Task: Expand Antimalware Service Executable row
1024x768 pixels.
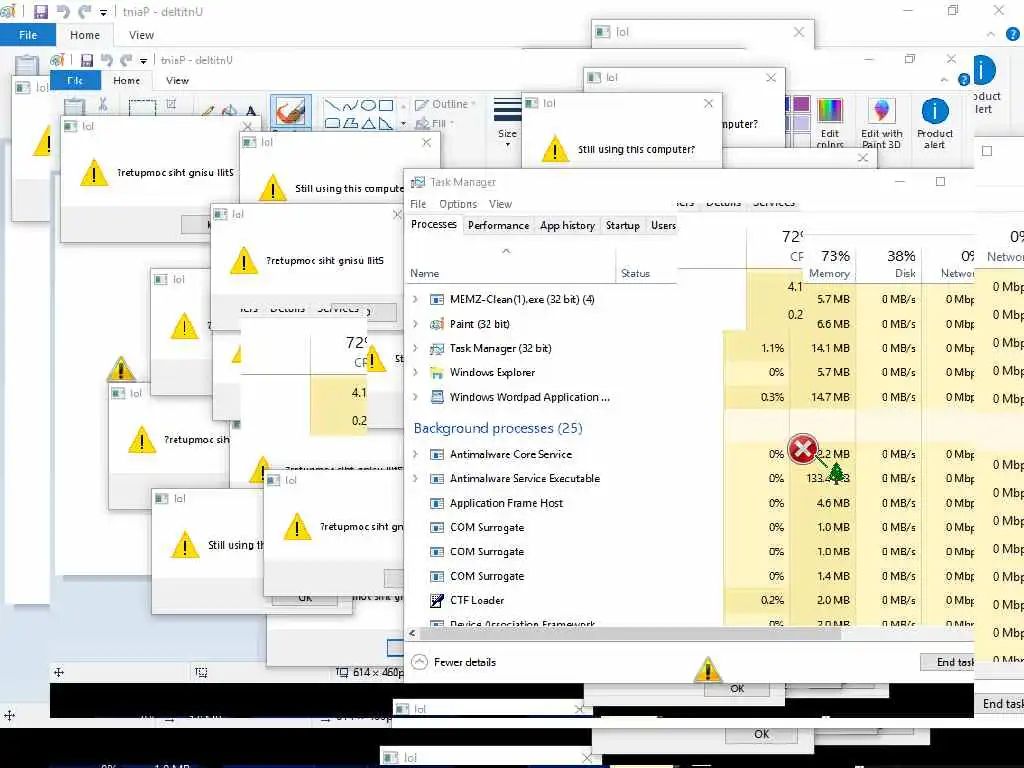Action: point(415,478)
